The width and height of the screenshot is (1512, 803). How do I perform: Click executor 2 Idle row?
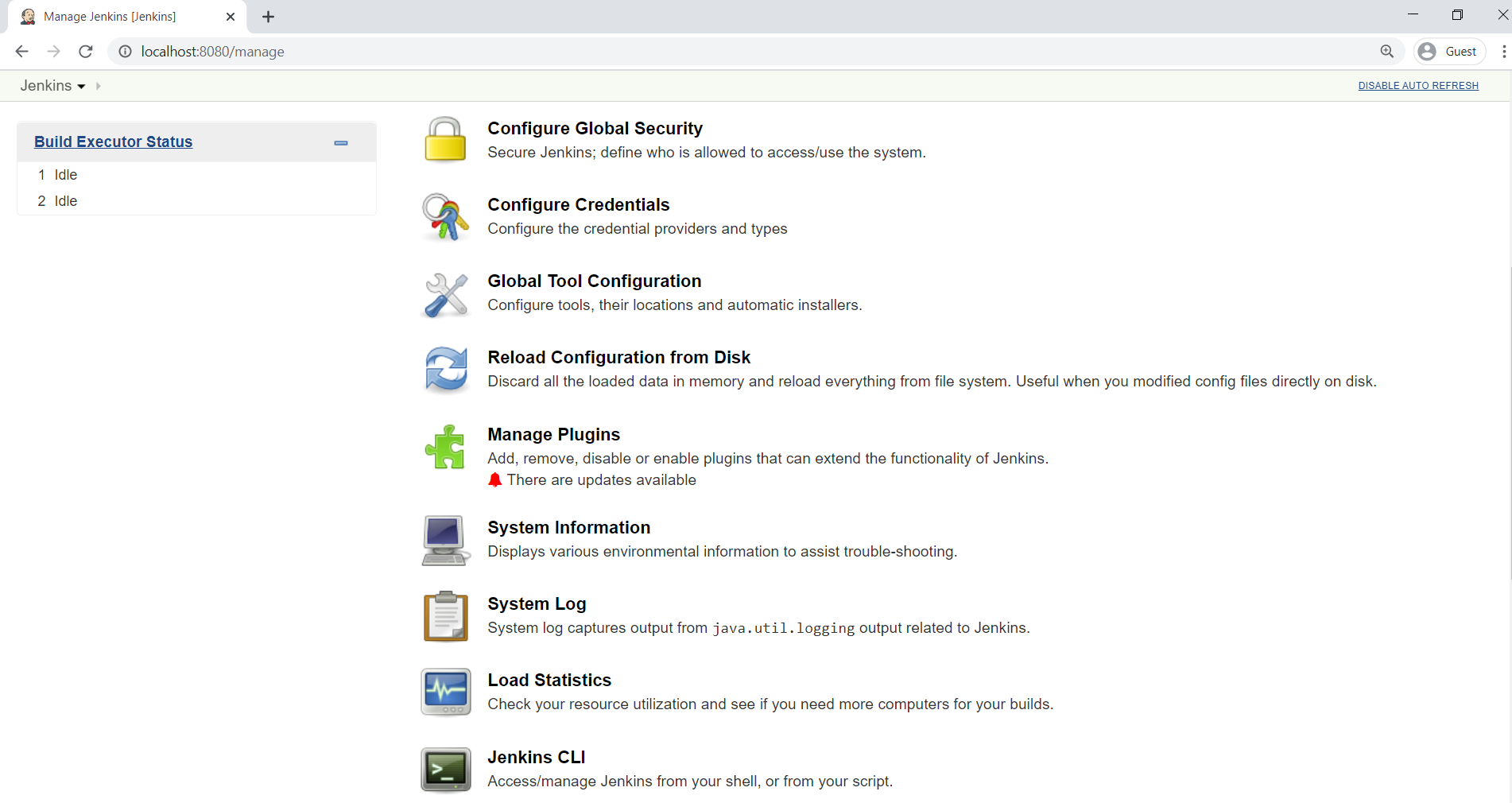pos(196,201)
